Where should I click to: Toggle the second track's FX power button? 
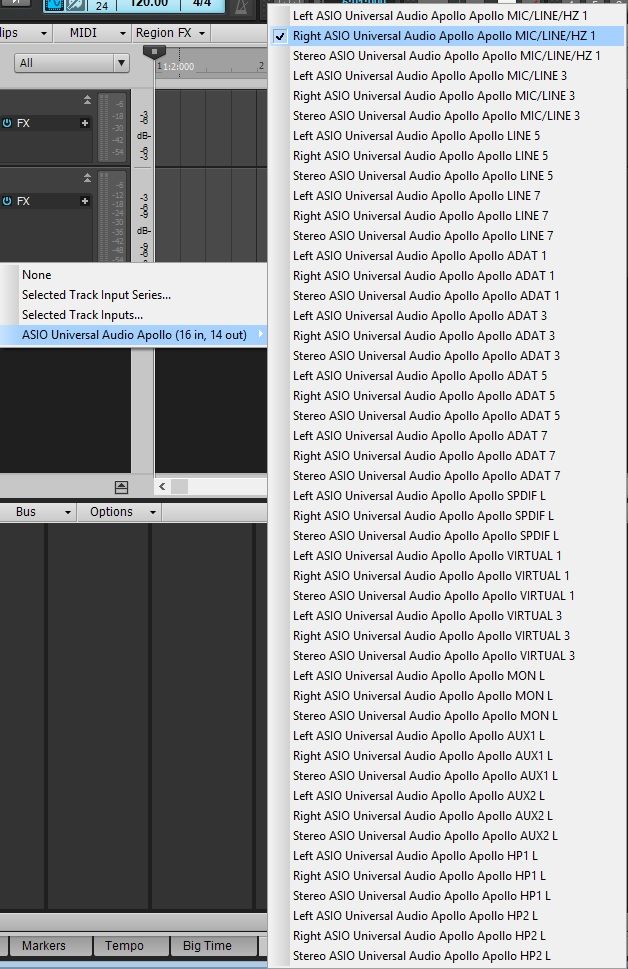(7, 201)
